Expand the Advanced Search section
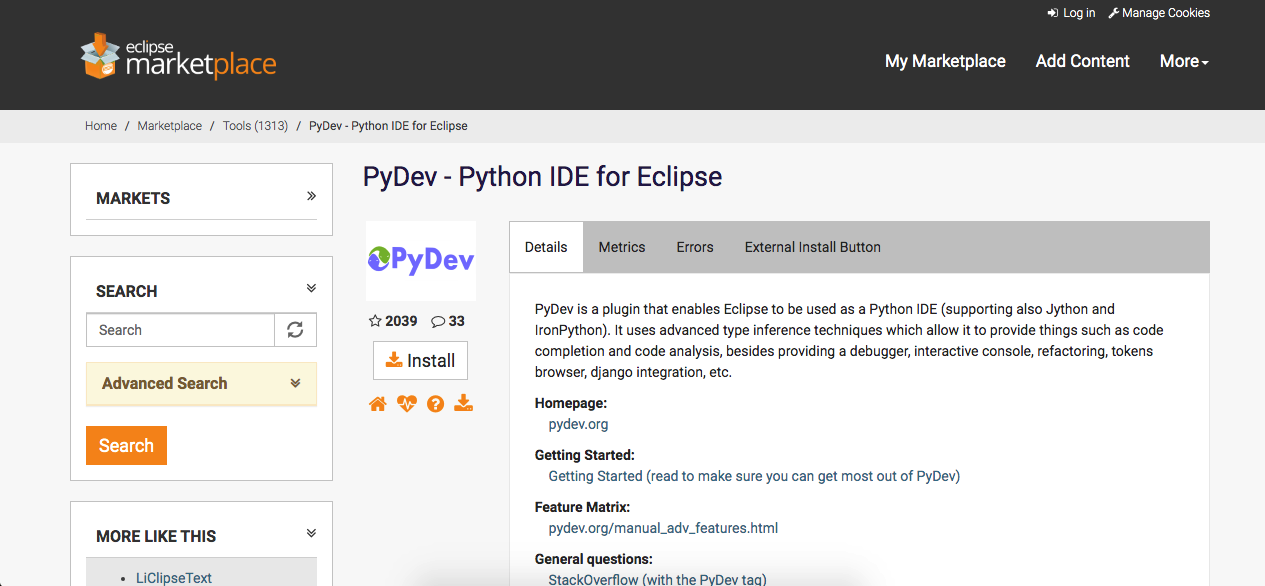This screenshot has height=586, width=1265. point(201,383)
